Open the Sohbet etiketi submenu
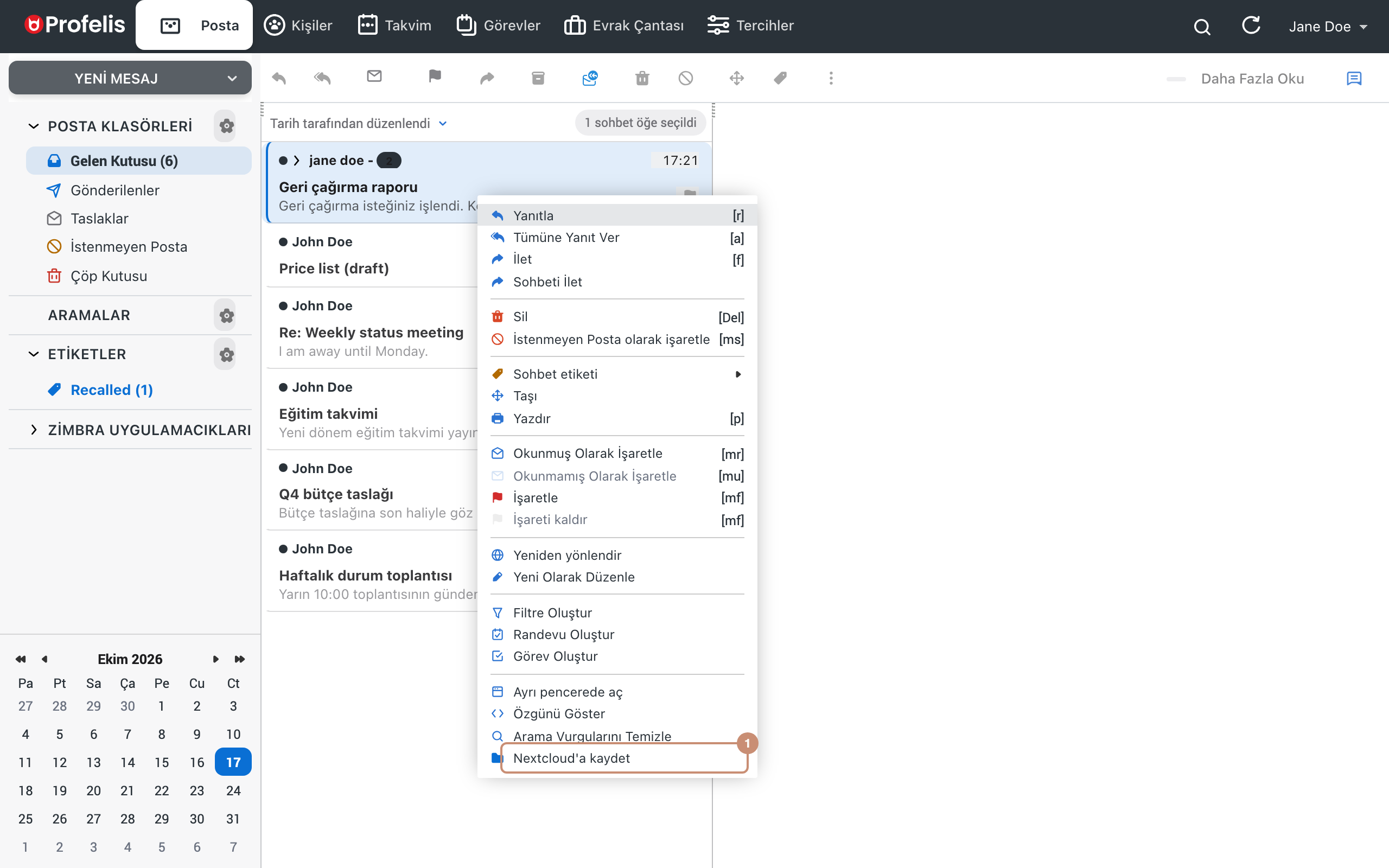This screenshot has height=868, width=1389. [x=617, y=374]
